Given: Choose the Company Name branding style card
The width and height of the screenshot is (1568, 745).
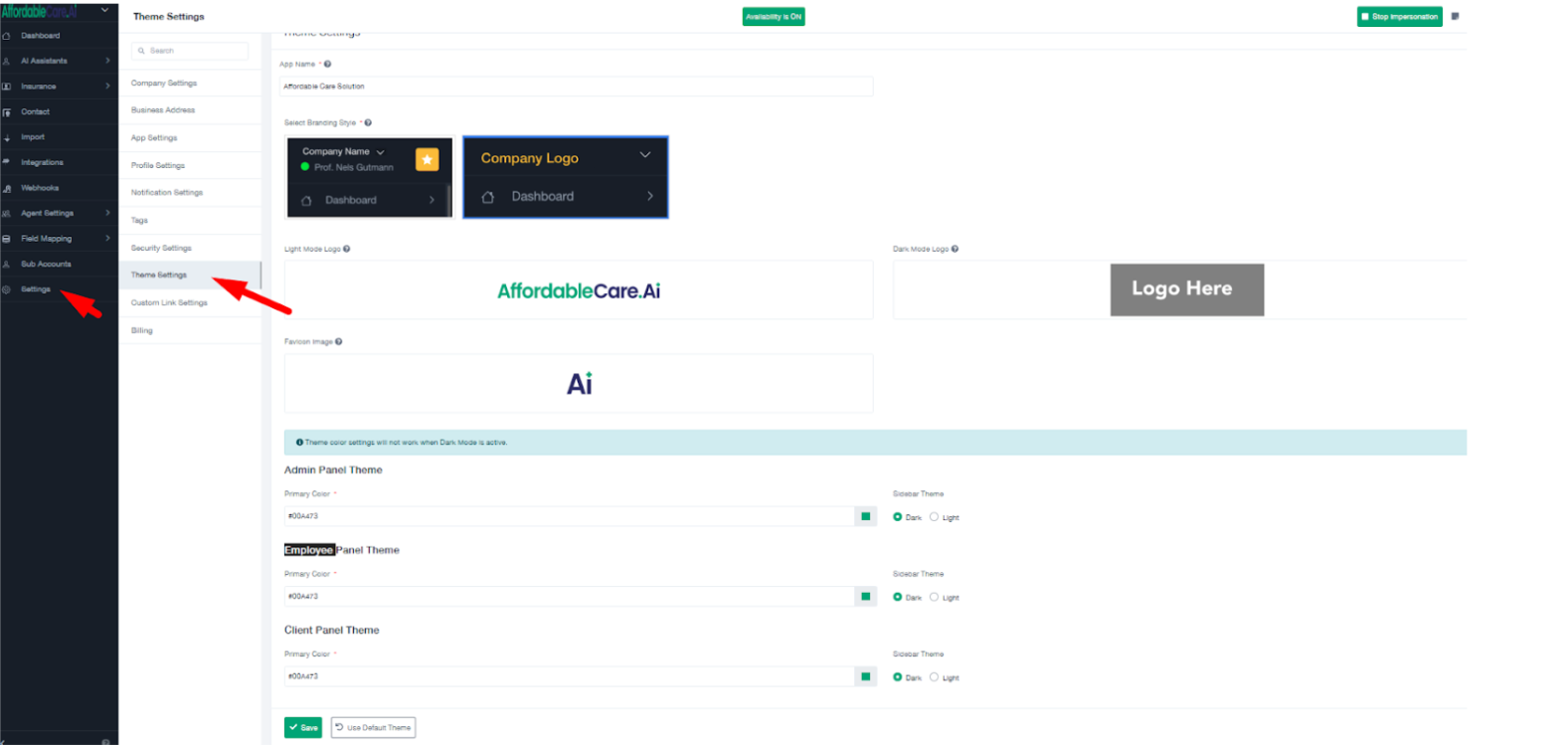Looking at the screenshot, I should point(370,177).
